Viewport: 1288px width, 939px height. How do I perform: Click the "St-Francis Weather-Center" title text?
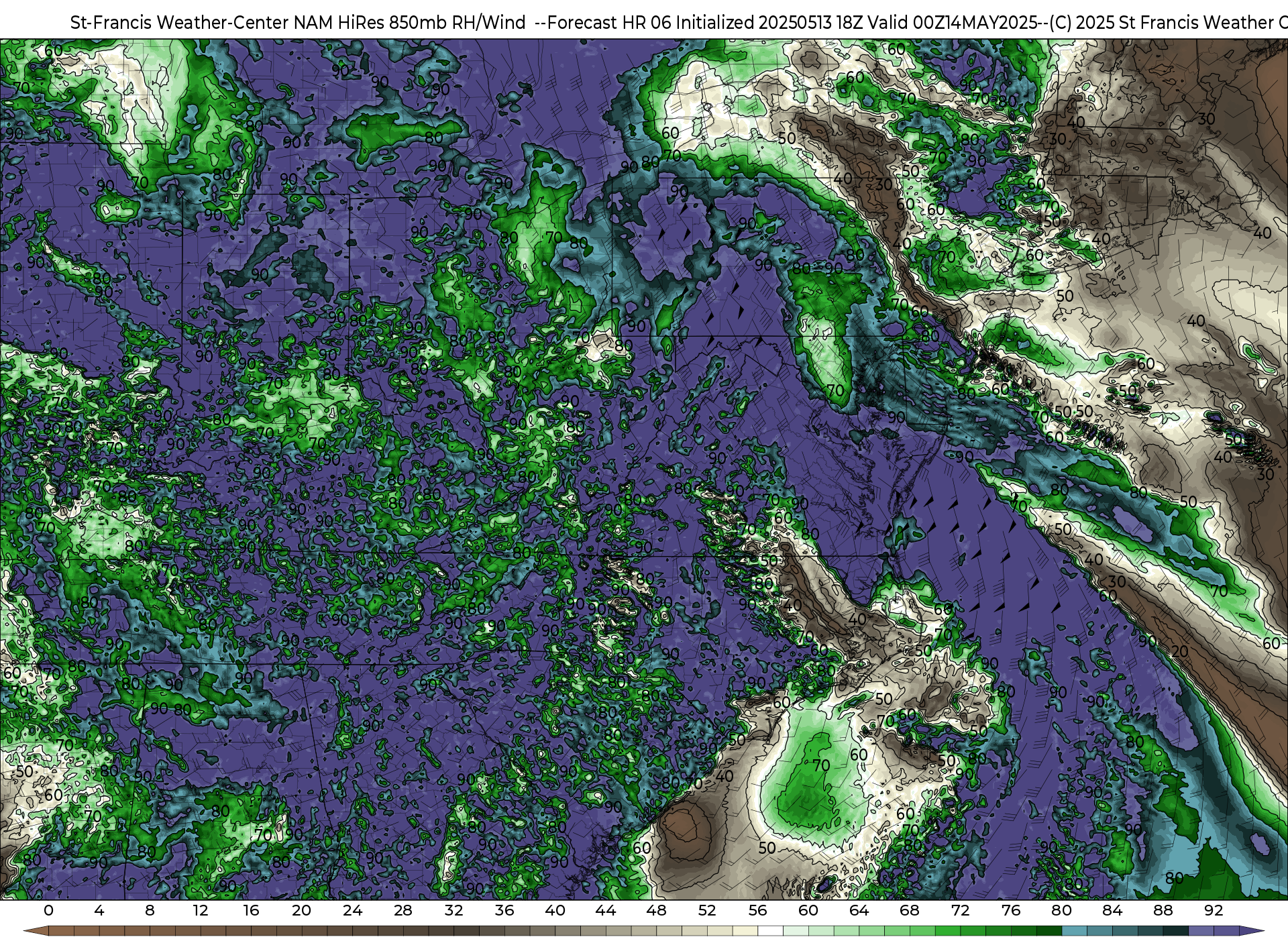(180, 23)
